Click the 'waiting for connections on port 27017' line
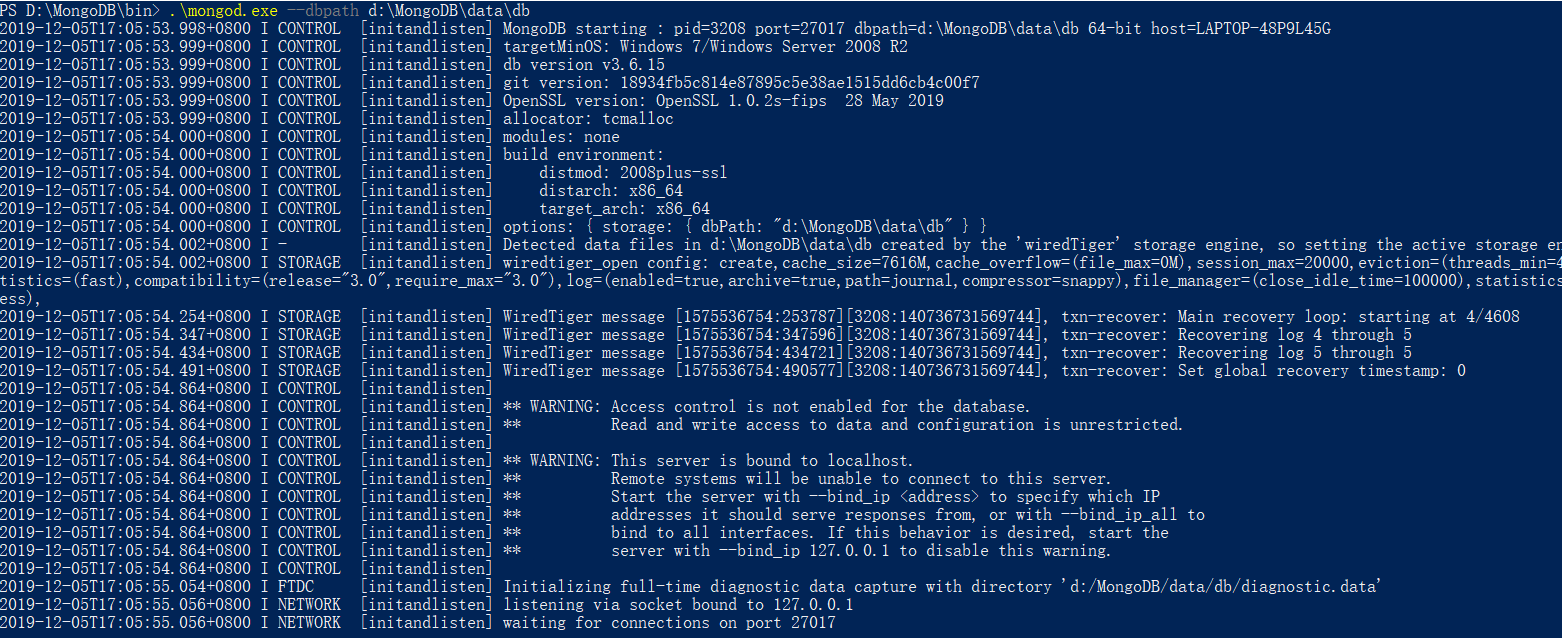1562x638 pixels. click(669, 622)
